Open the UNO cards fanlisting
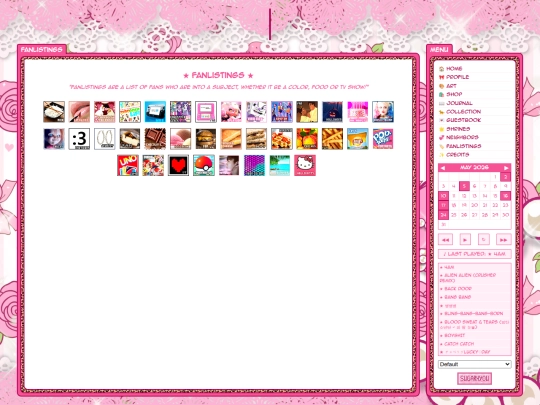This screenshot has height=405, width=540. coord(128,165)
